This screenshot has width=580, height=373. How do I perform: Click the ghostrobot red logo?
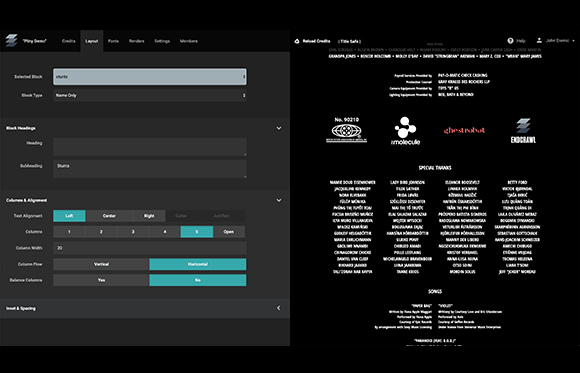pos(464,130)
